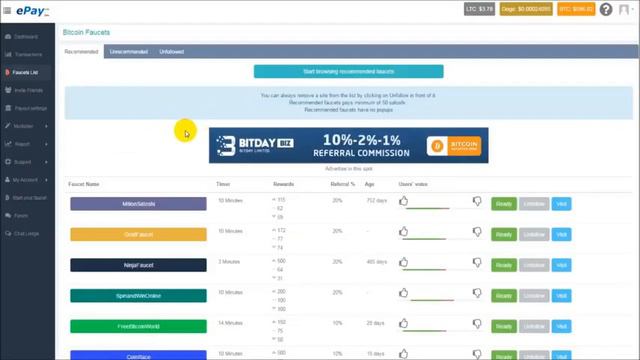Click Ready for MillionSatoshi
Screen dimensions: 640x360
coord(504,204)
